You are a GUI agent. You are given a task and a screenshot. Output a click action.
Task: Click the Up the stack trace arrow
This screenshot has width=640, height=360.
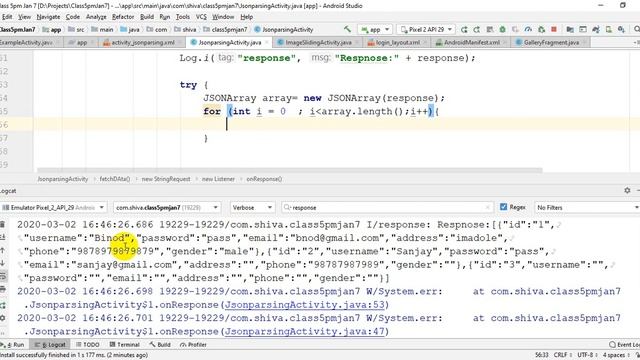click(3, 250)
